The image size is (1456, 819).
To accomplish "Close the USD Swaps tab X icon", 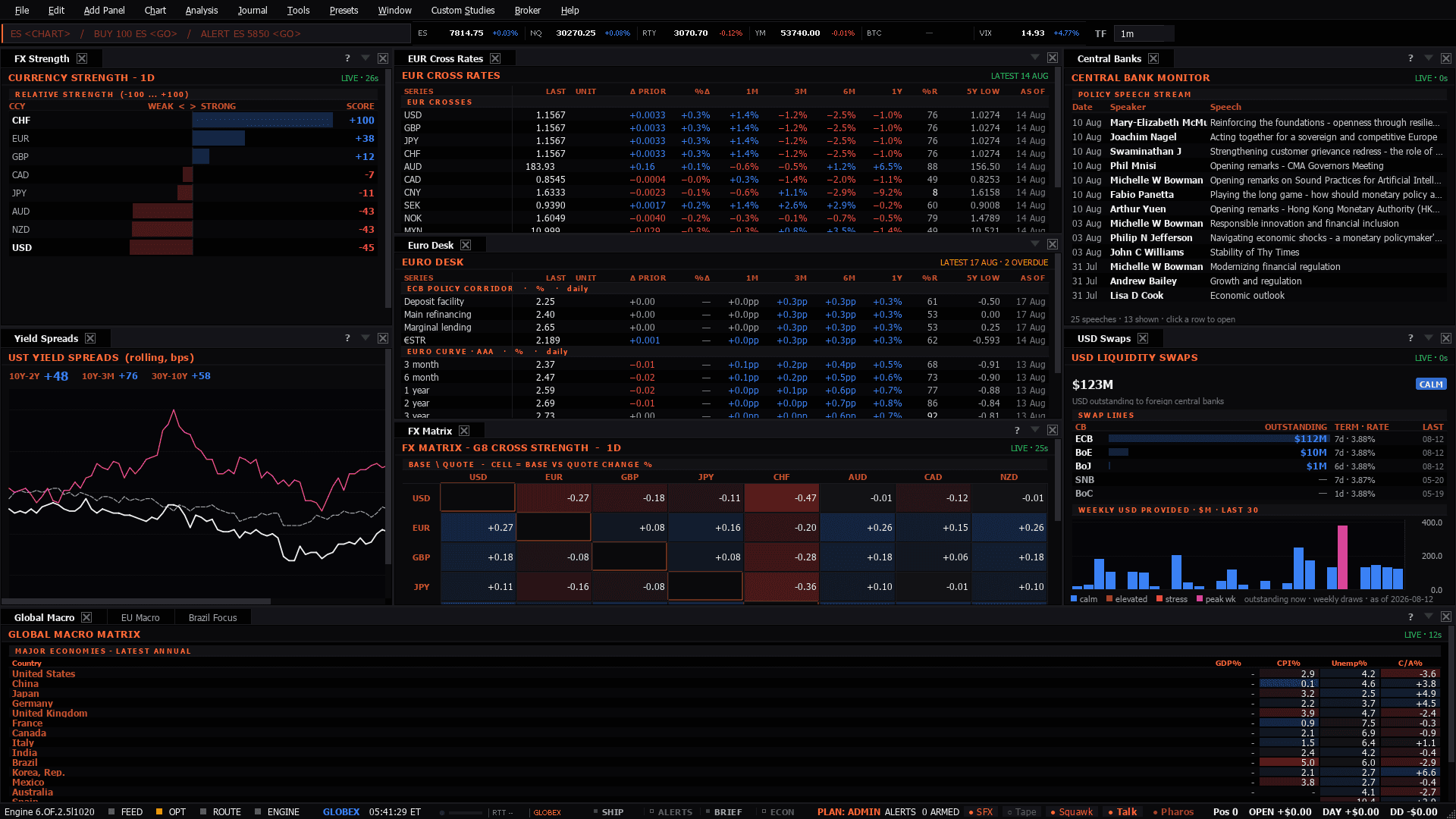I will pyautogui.click(x=1143, y=338).
